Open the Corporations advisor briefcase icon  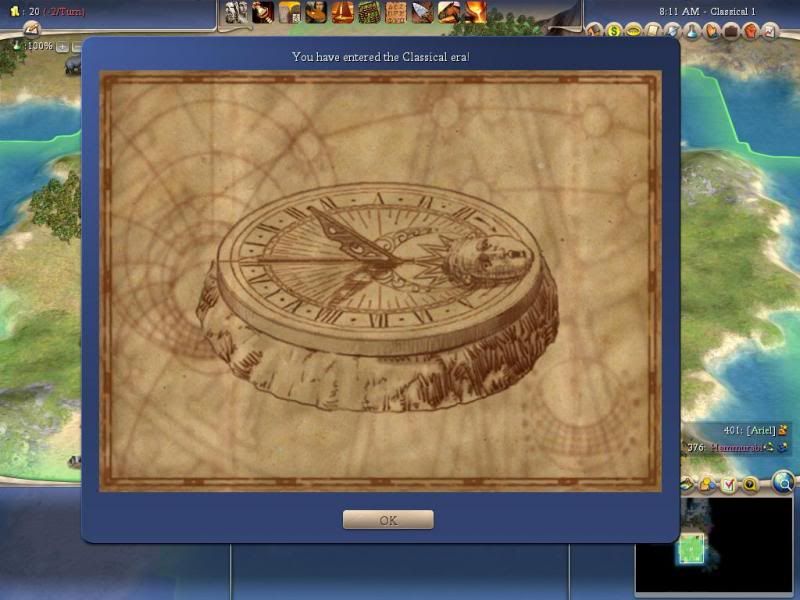click(731, 32)
